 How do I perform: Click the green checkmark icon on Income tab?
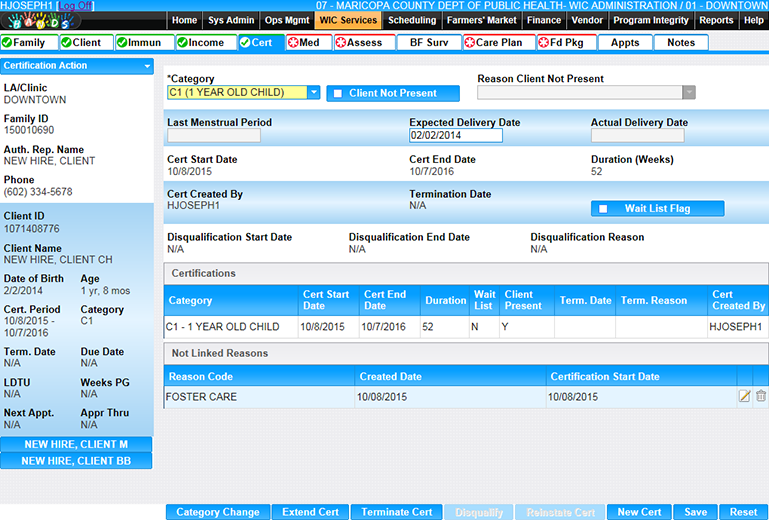pos(184,43)
